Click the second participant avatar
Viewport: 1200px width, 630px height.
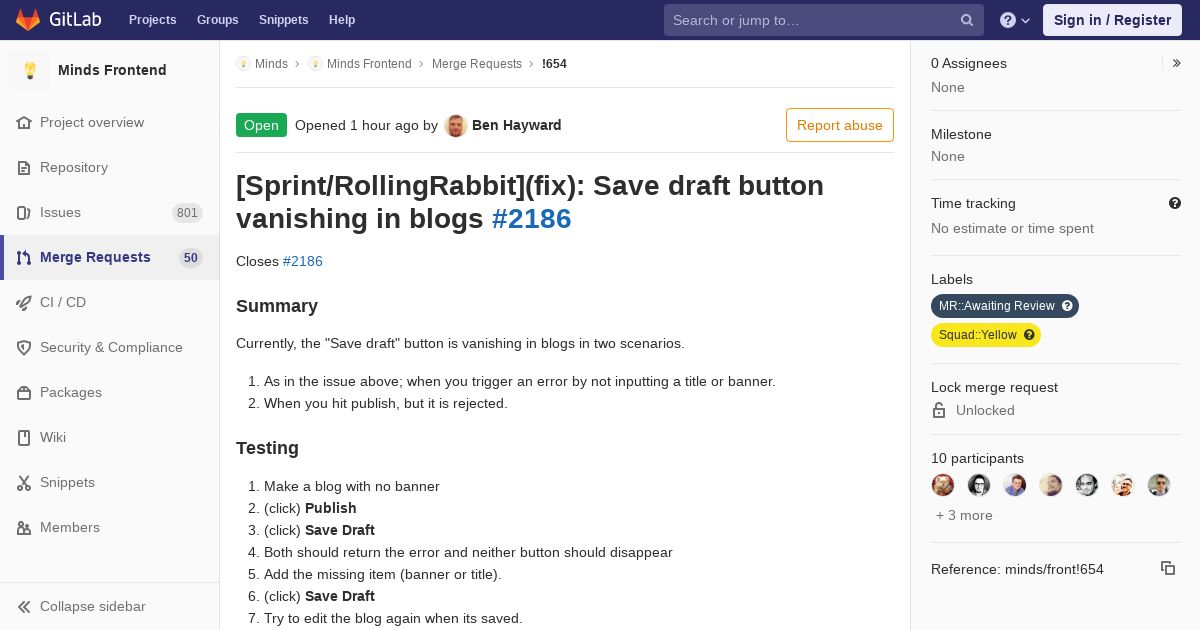[979, 485]
